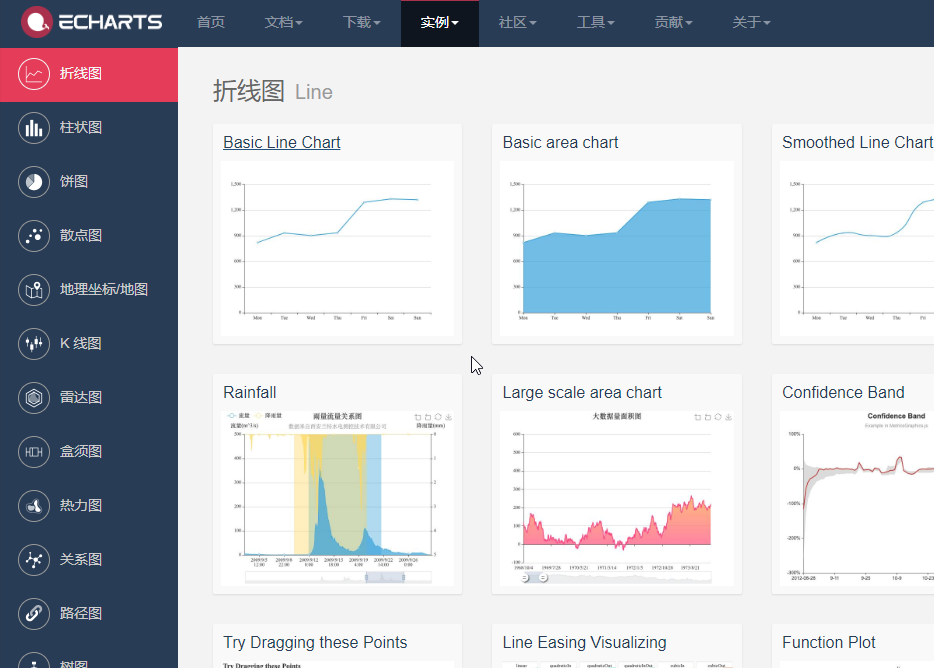Select the 盒须图 boxplot icon
The image size is (934, 668).
34,452
